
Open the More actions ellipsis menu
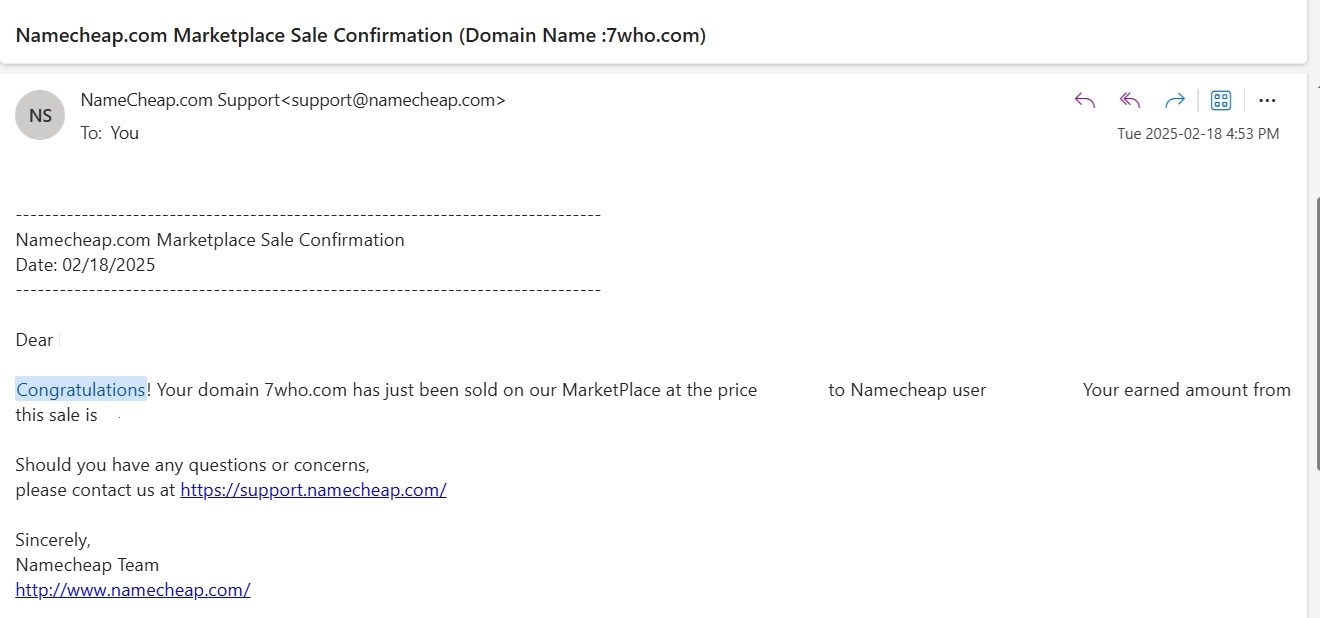pyautogui.click(x=1267, y=100)
